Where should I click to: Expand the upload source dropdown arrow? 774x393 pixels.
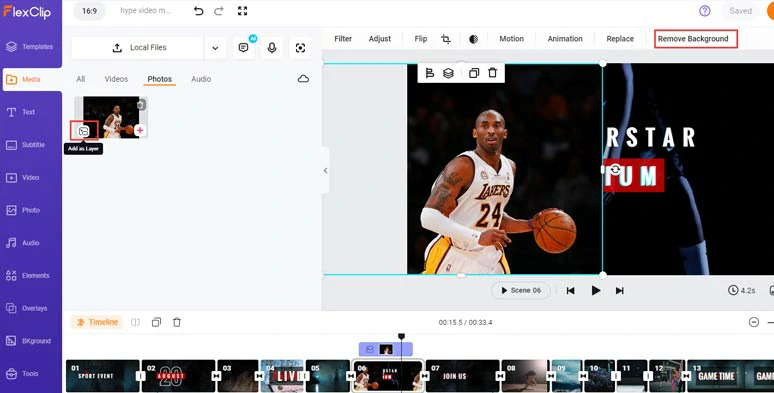pyautogui.click(x=215, y=48)
